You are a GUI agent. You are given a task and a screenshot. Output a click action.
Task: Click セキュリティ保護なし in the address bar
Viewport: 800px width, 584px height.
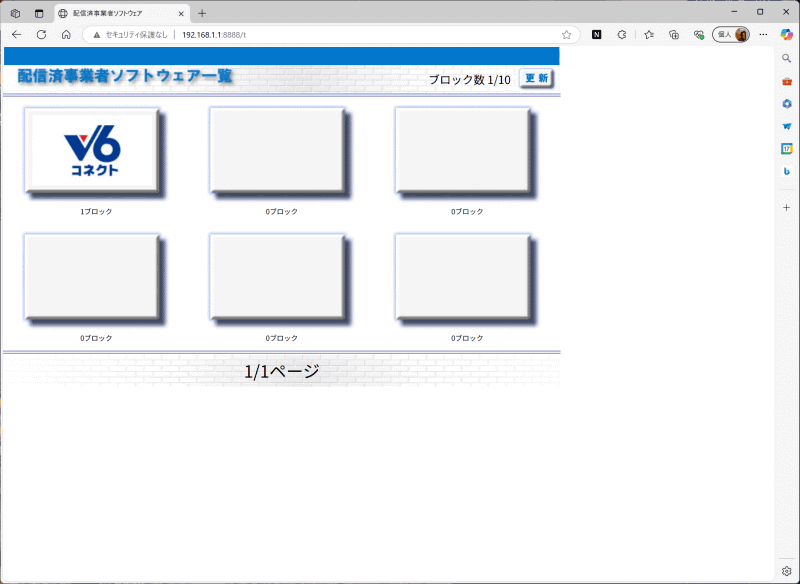[x=127, y=34]
